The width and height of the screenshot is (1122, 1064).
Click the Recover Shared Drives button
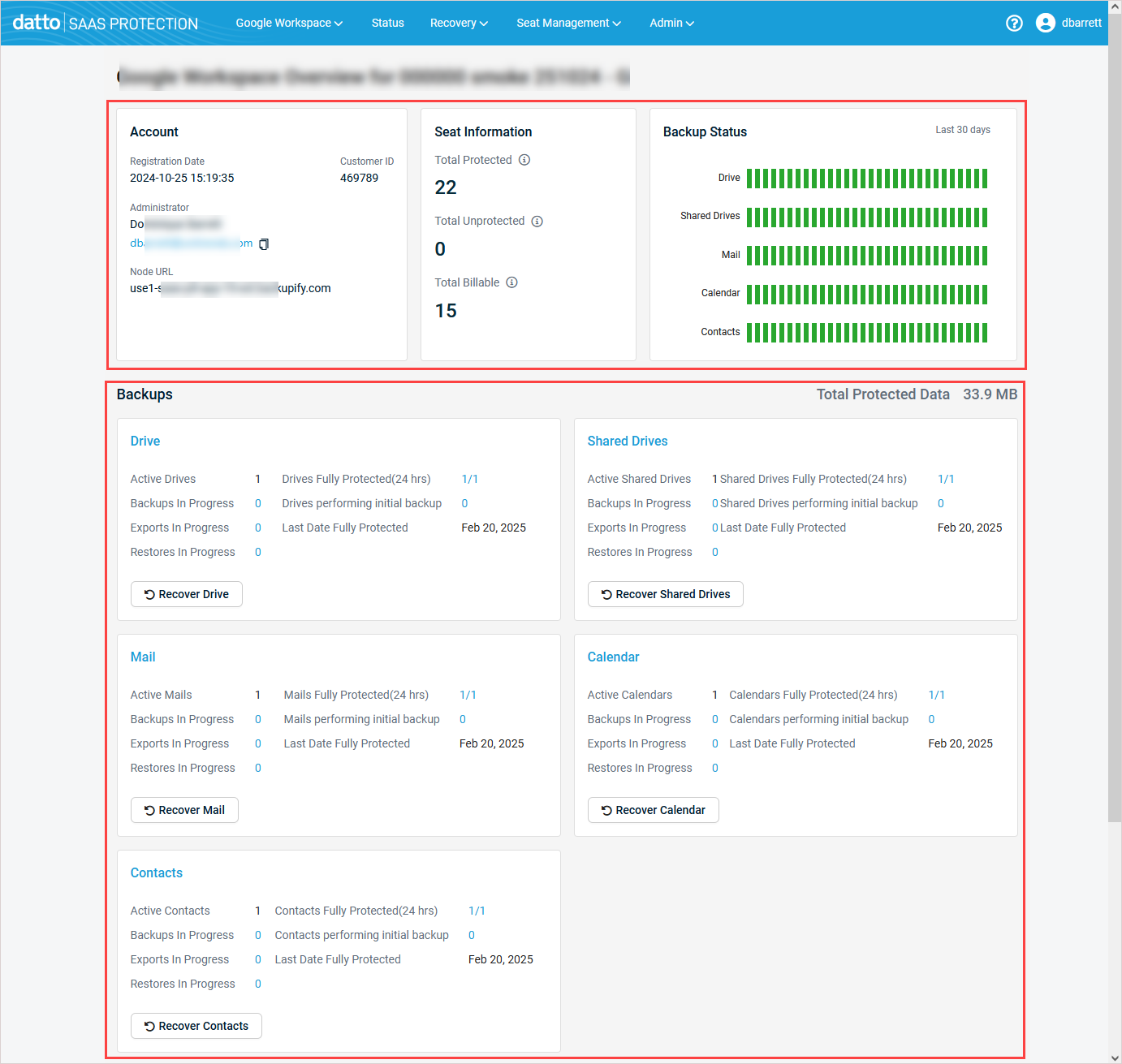(666, 594)
